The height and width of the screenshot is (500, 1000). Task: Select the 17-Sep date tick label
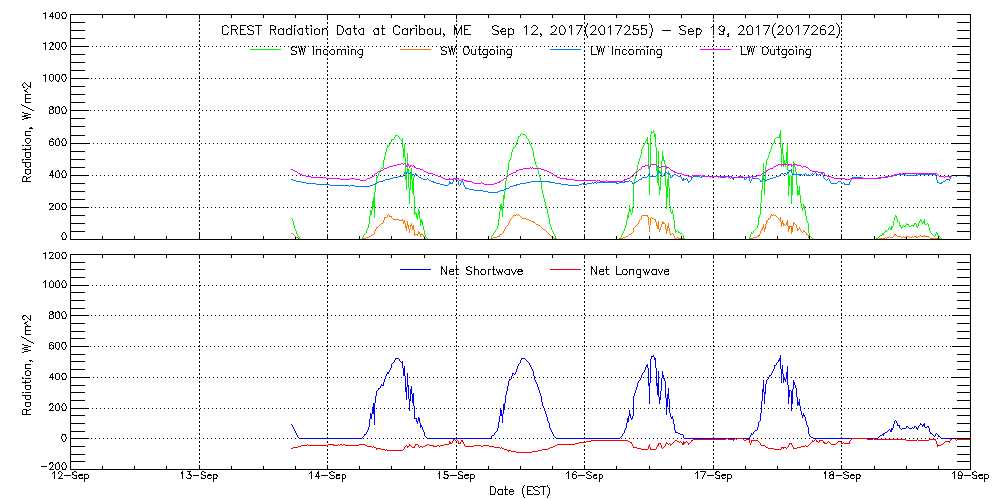click(713, 477)
